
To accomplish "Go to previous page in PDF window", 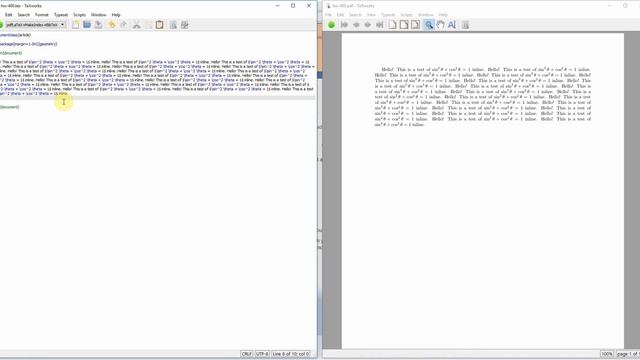I will click(356, 25).
